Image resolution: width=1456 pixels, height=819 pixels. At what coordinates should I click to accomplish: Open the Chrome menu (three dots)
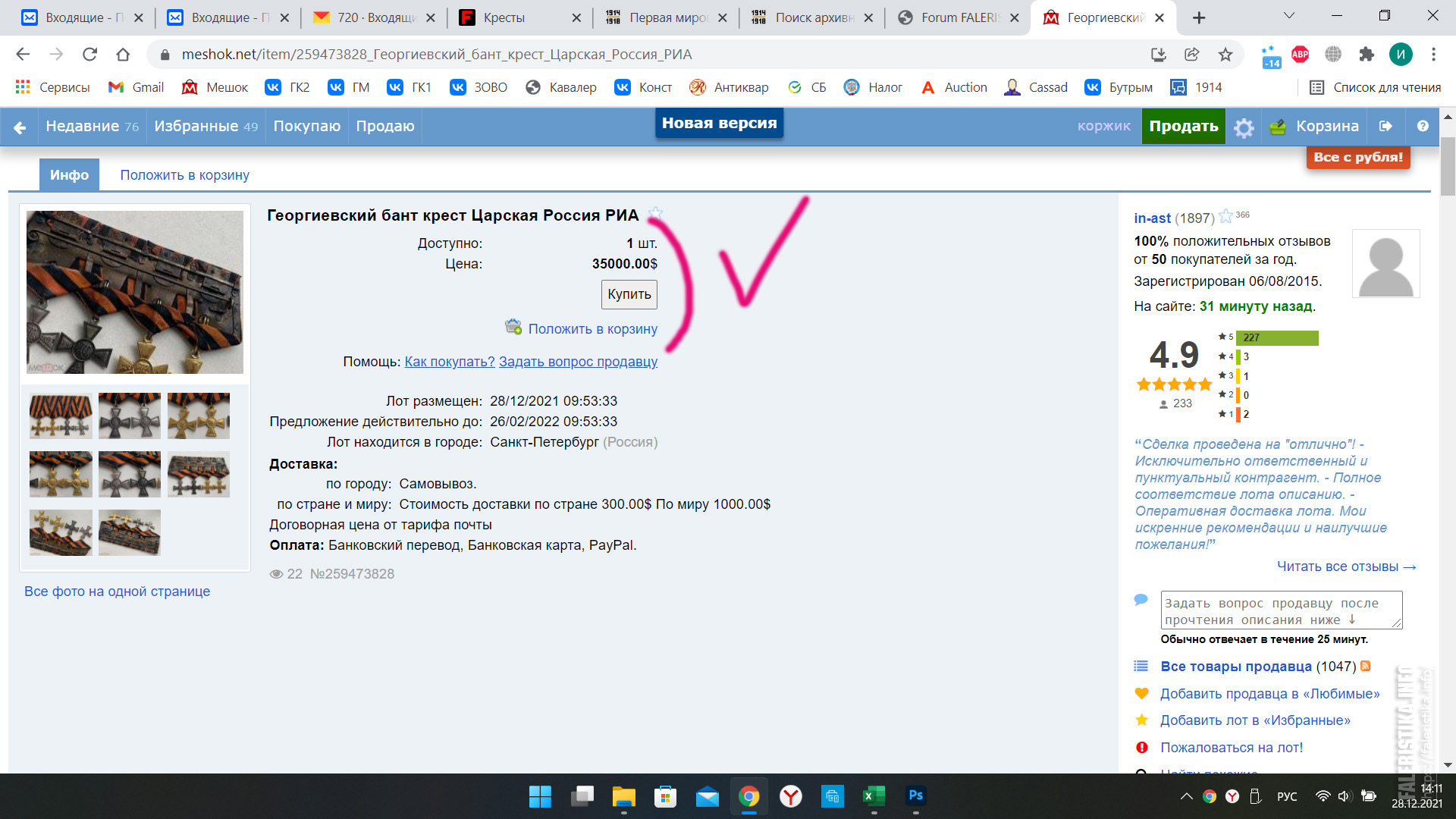pos(1433,55)
